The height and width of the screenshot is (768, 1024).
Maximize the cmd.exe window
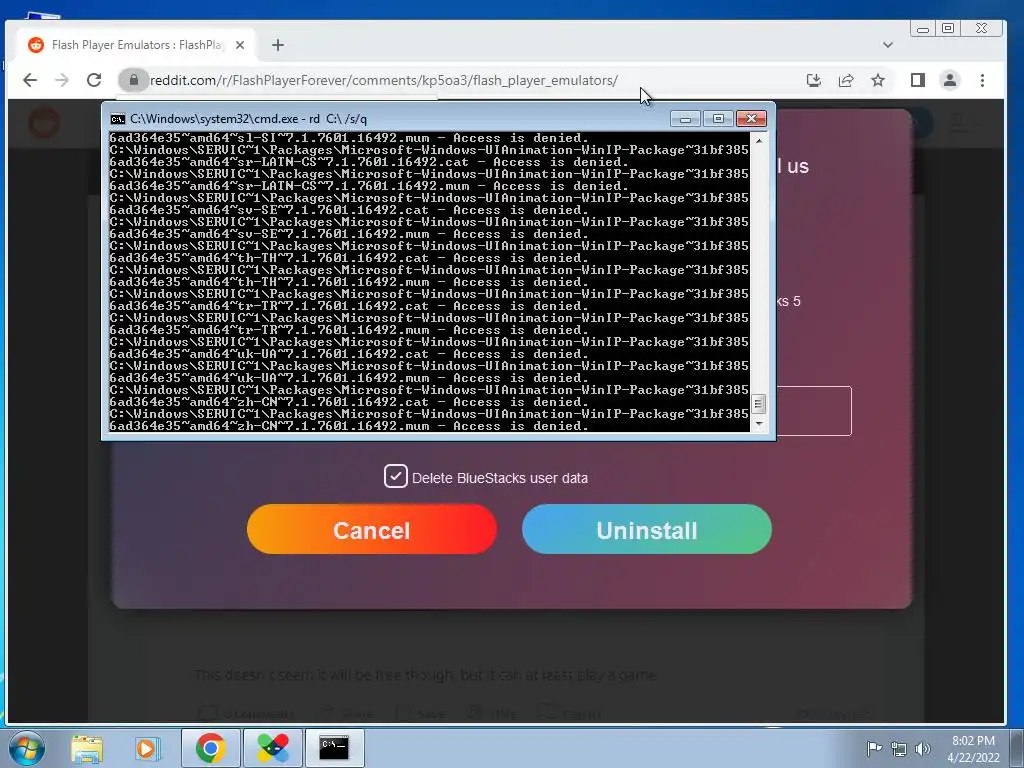coord(718,118)
